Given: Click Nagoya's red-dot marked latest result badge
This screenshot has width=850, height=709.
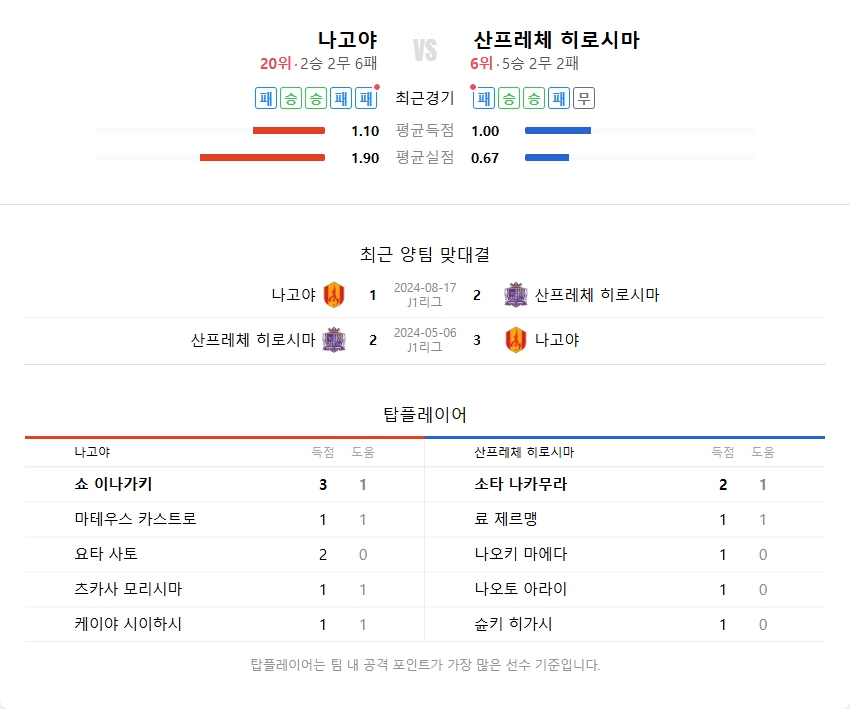Looking at the screenshot, I should tap(366, 98).
